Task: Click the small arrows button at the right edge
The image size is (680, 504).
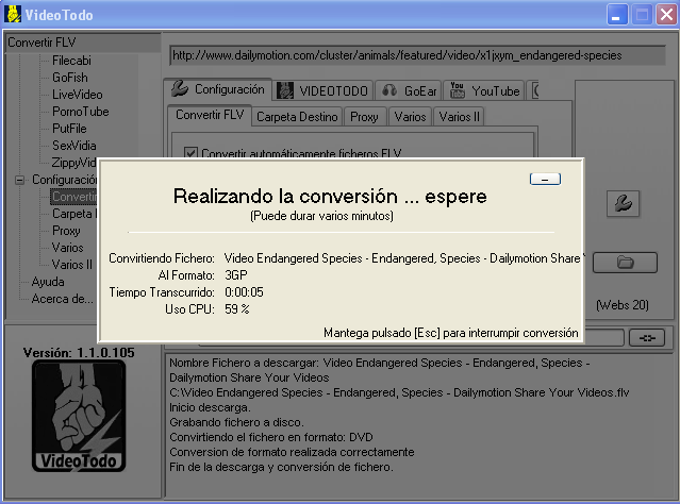Action: coord(647,338)
